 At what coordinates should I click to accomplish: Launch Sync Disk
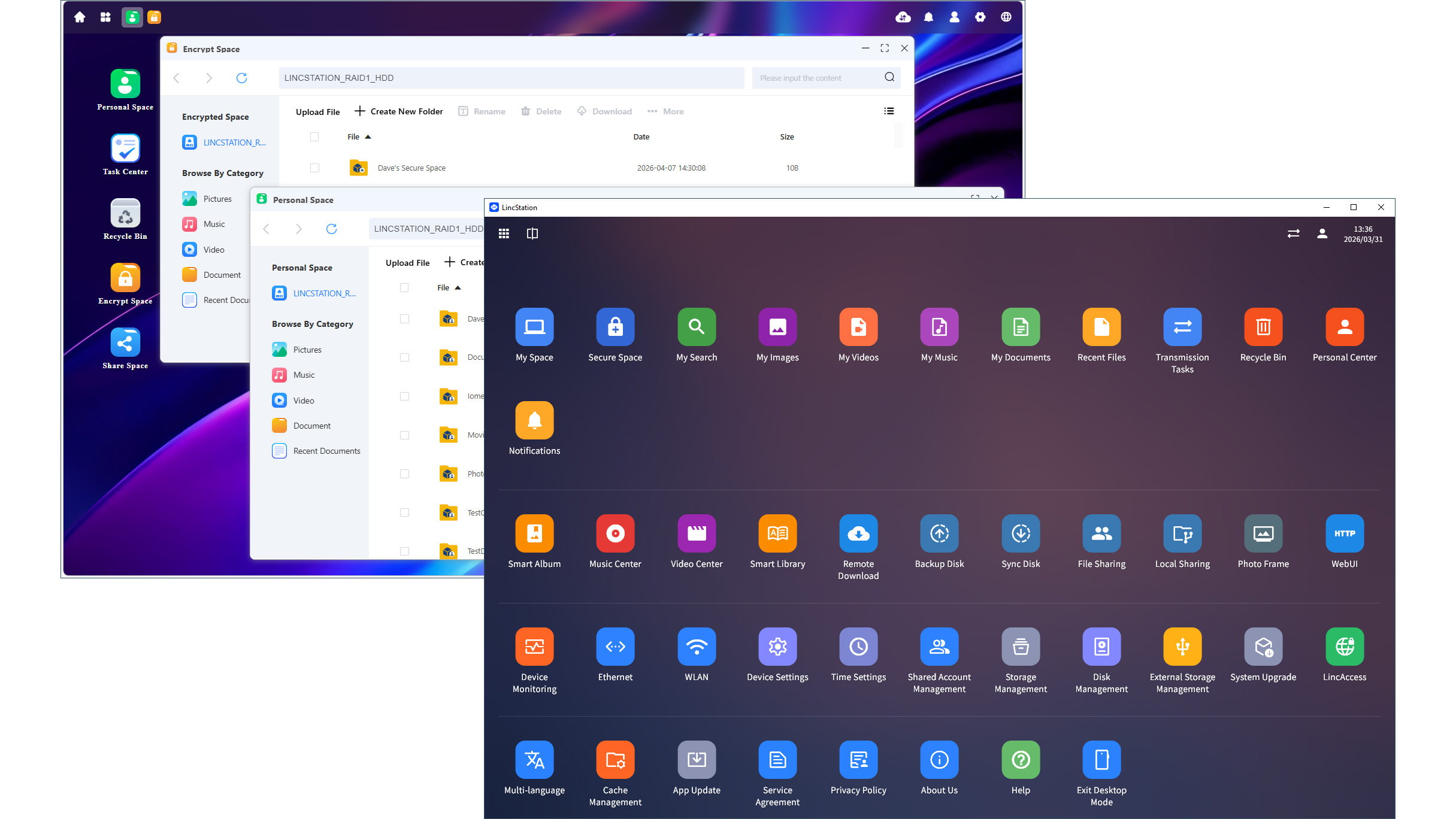click(x=1021, y=533)
